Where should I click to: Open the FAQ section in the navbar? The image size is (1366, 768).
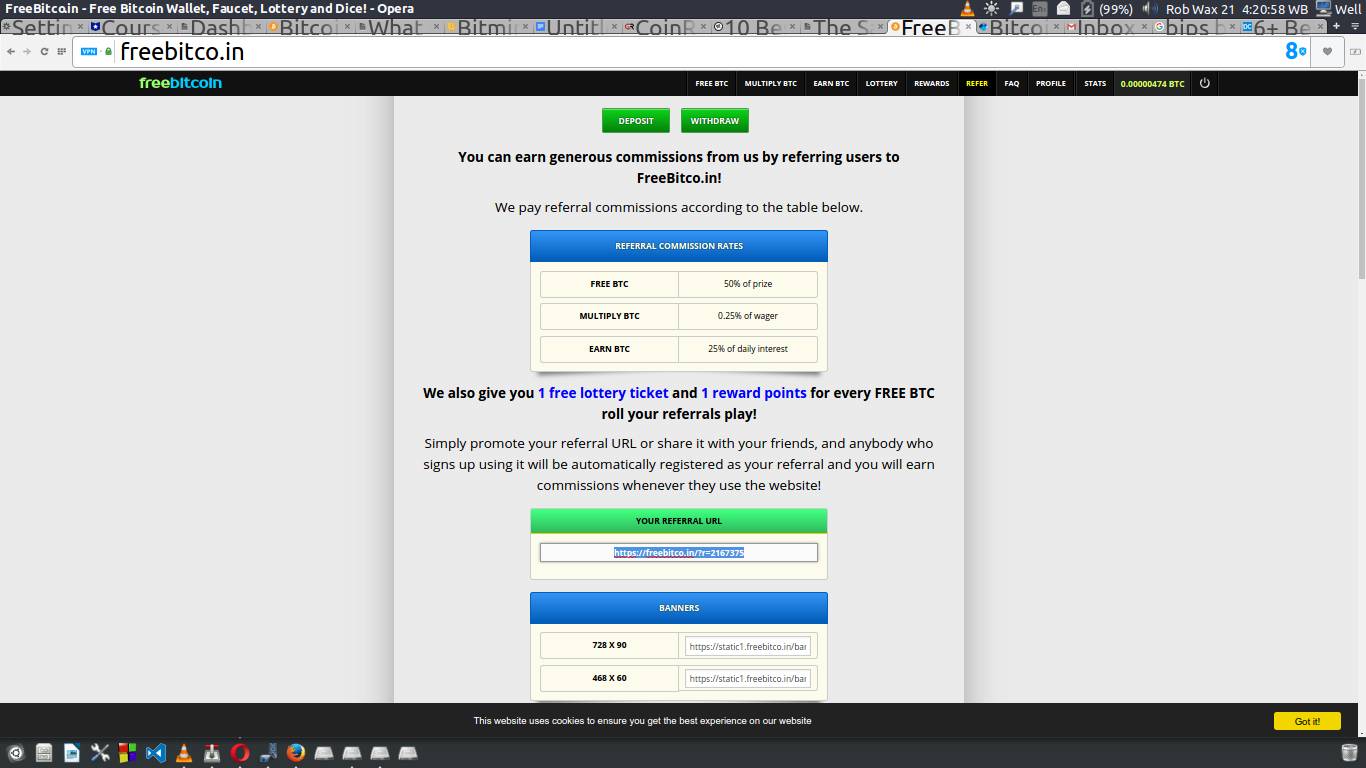click(1011, 83)
